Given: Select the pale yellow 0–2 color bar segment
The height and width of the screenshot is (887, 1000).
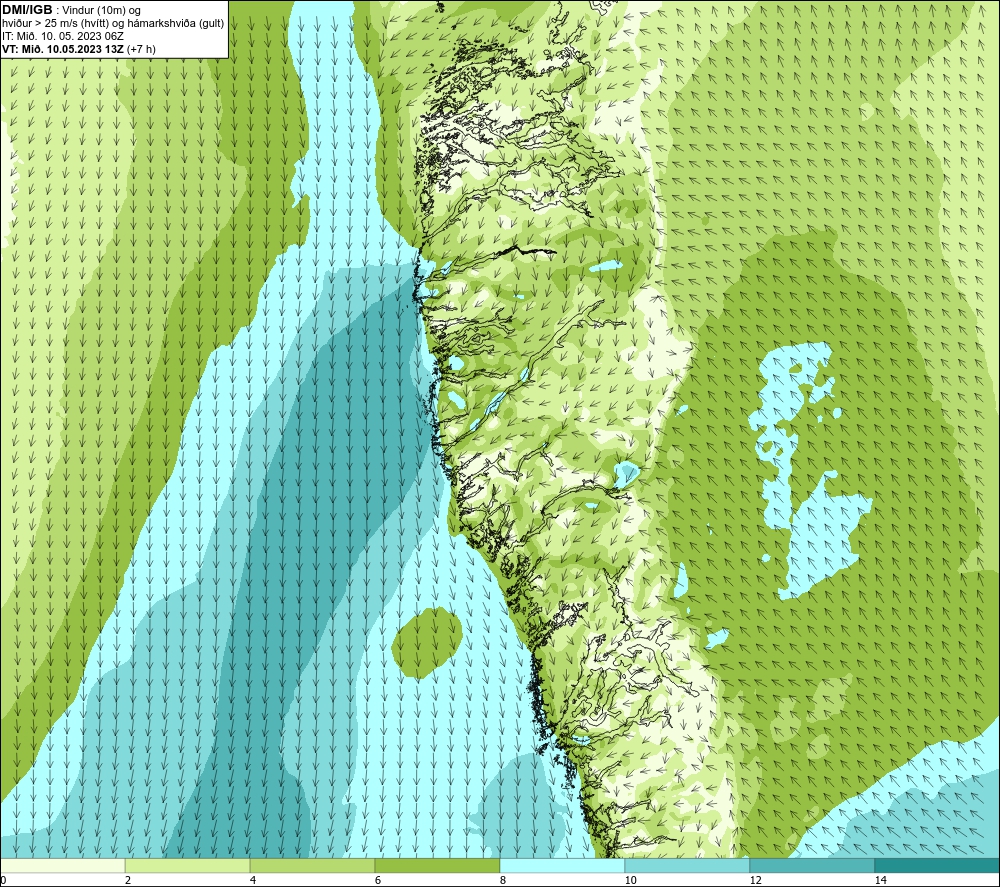Looking at the screenshot, I should tap(62, 866).
